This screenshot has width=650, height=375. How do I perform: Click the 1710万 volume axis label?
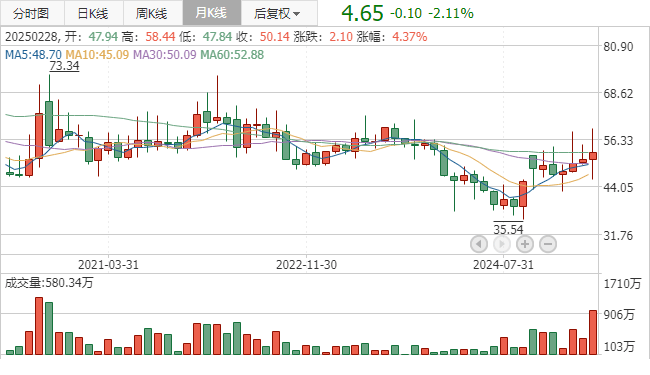coord(622,284)
